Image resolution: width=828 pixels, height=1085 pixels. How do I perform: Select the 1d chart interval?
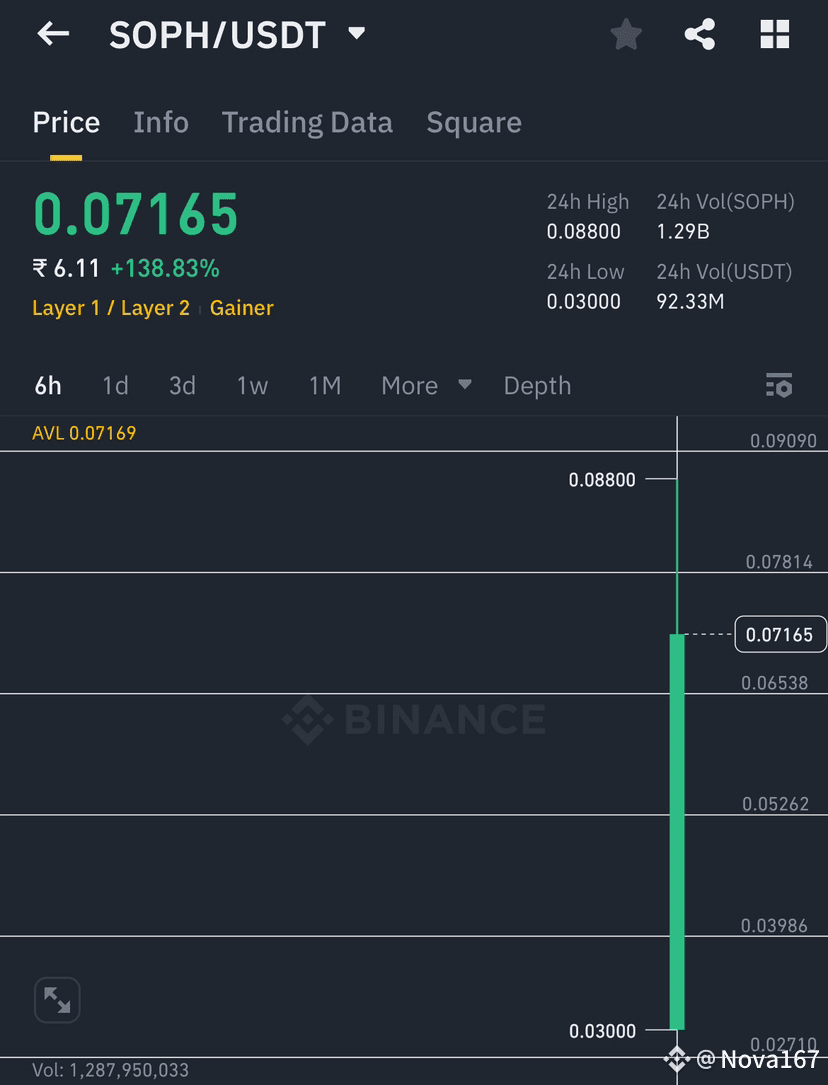tap(116, 385)
